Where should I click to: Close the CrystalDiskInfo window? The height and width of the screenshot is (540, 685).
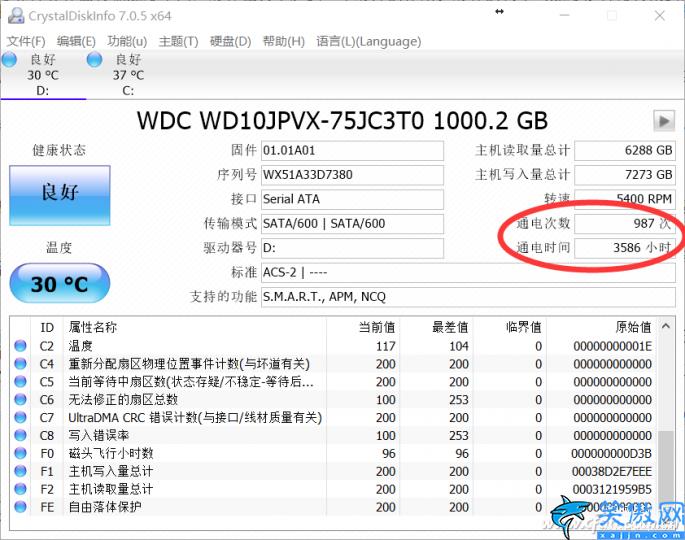(x=660, y=16)
